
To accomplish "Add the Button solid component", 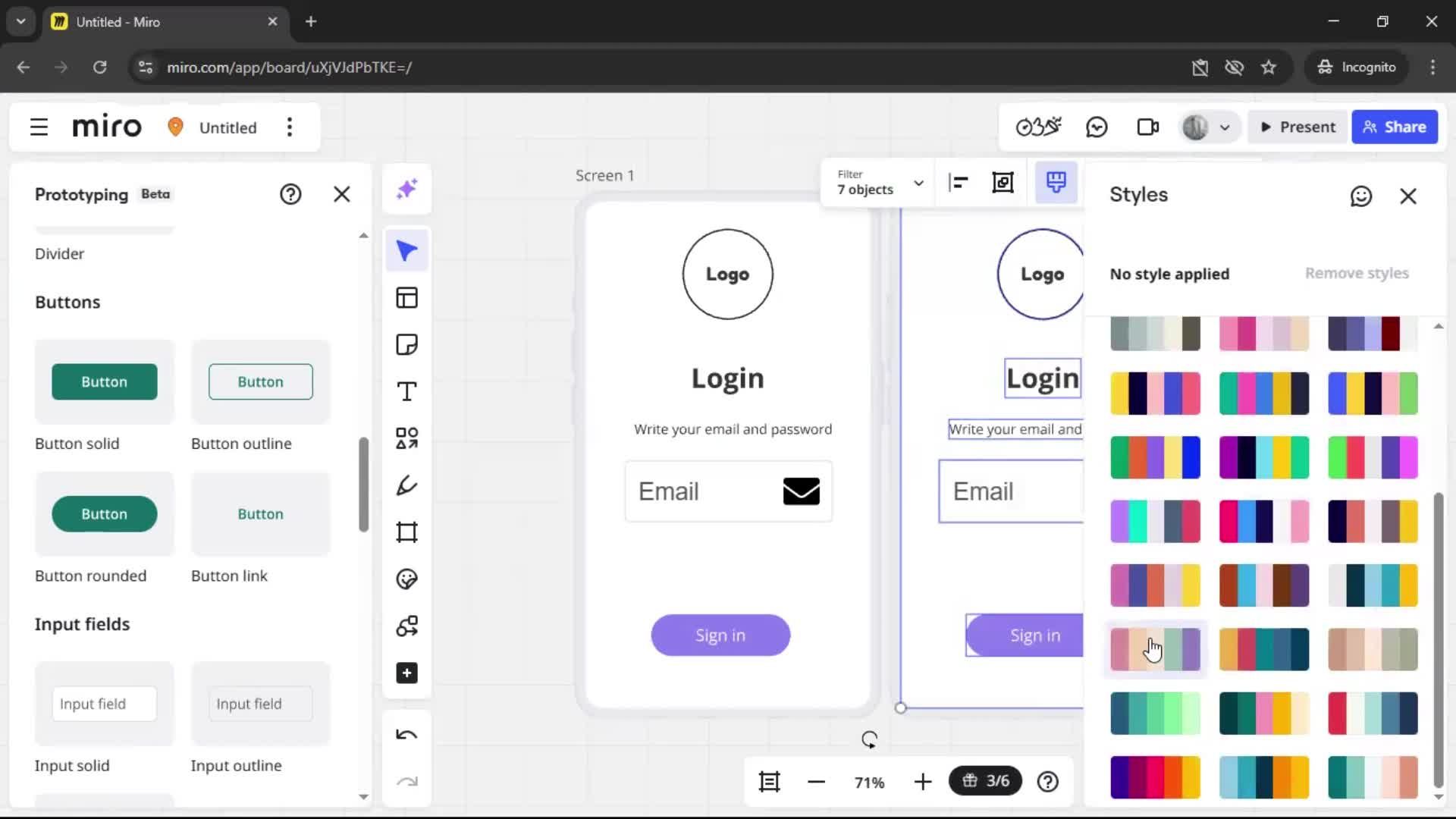I will click(105, 381).
